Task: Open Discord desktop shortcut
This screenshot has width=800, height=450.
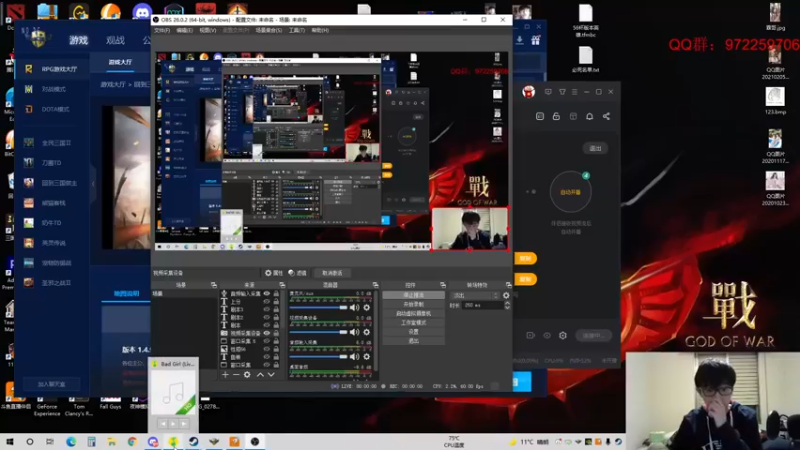Action: pyautogui.click(x=142, y=10)
